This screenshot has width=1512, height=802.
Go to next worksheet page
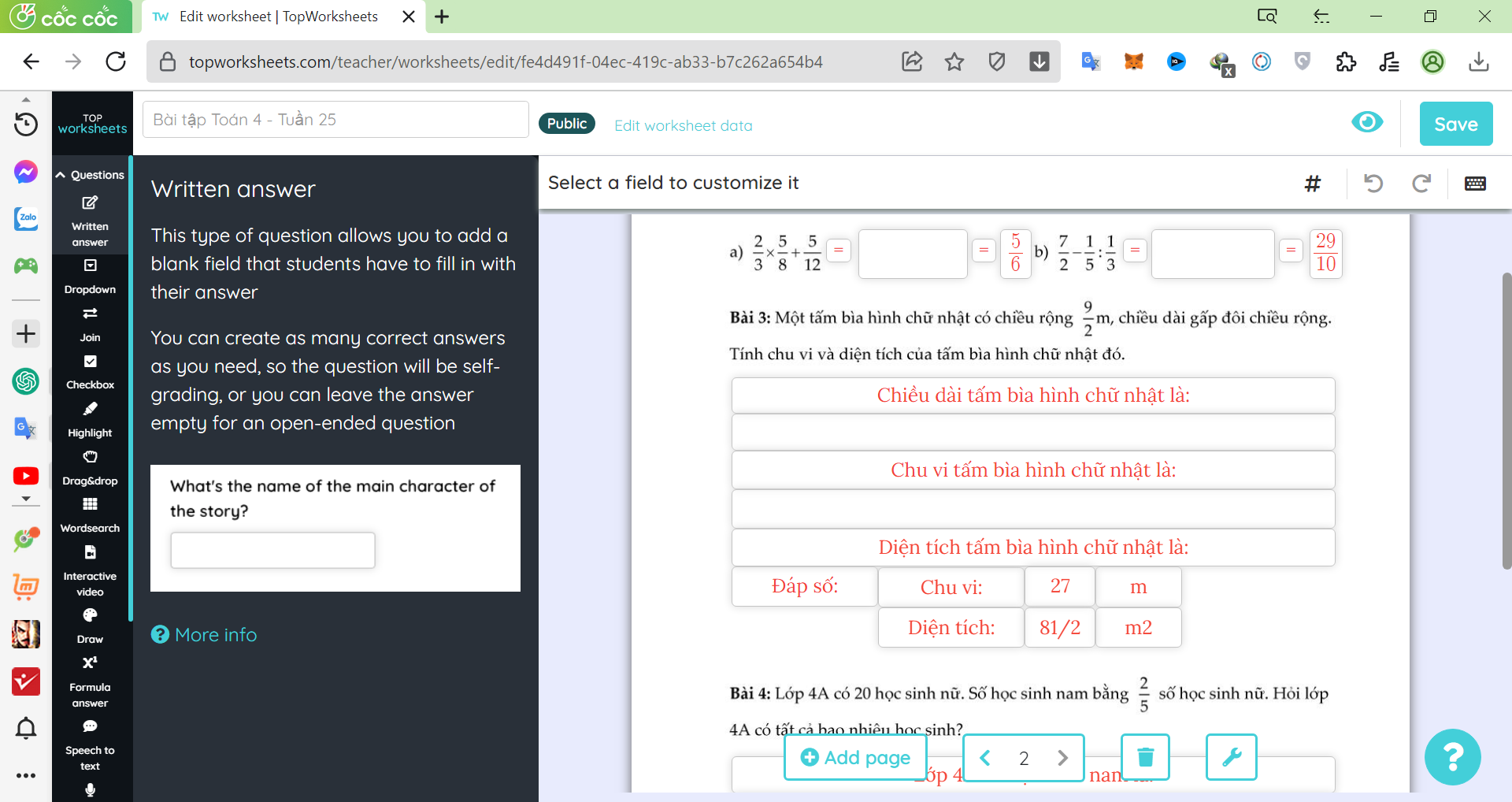(x=1062, y=758)
